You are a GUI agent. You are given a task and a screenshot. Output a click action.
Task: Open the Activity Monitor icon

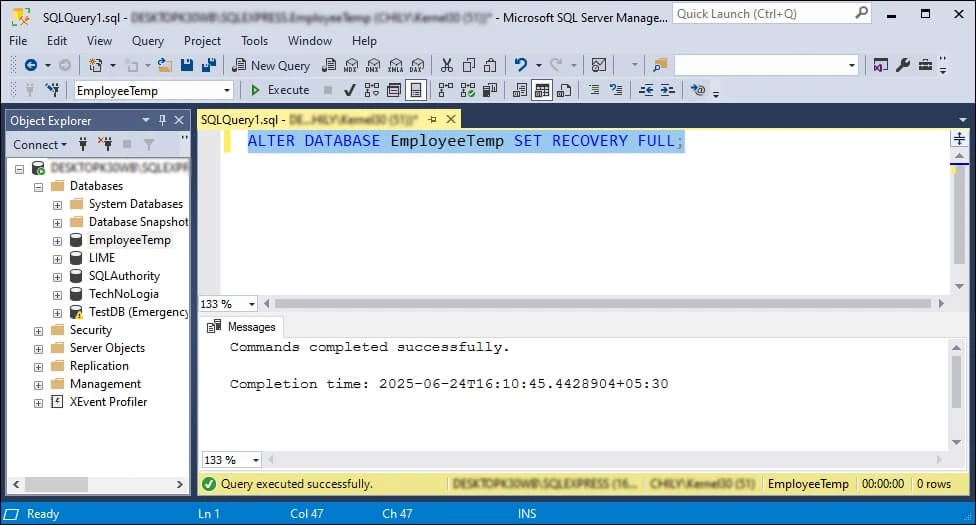tap(599, 65)
